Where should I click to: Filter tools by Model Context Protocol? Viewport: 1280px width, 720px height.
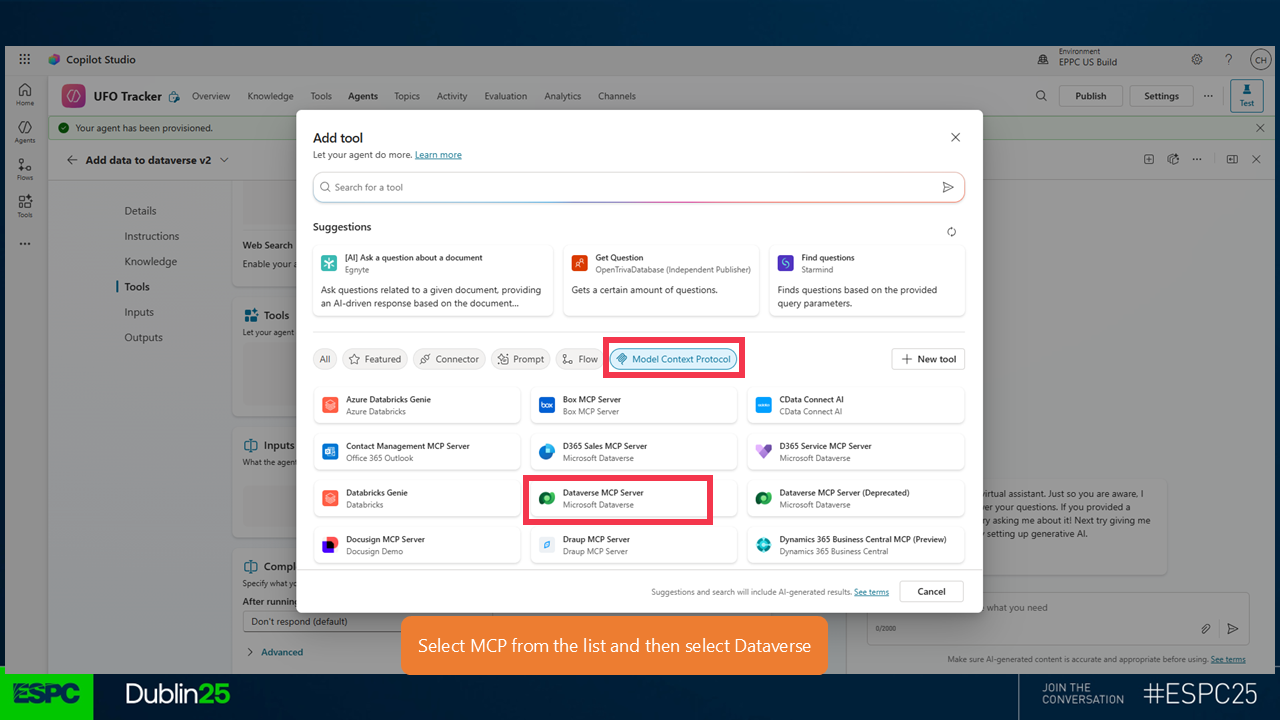point(674,359)
